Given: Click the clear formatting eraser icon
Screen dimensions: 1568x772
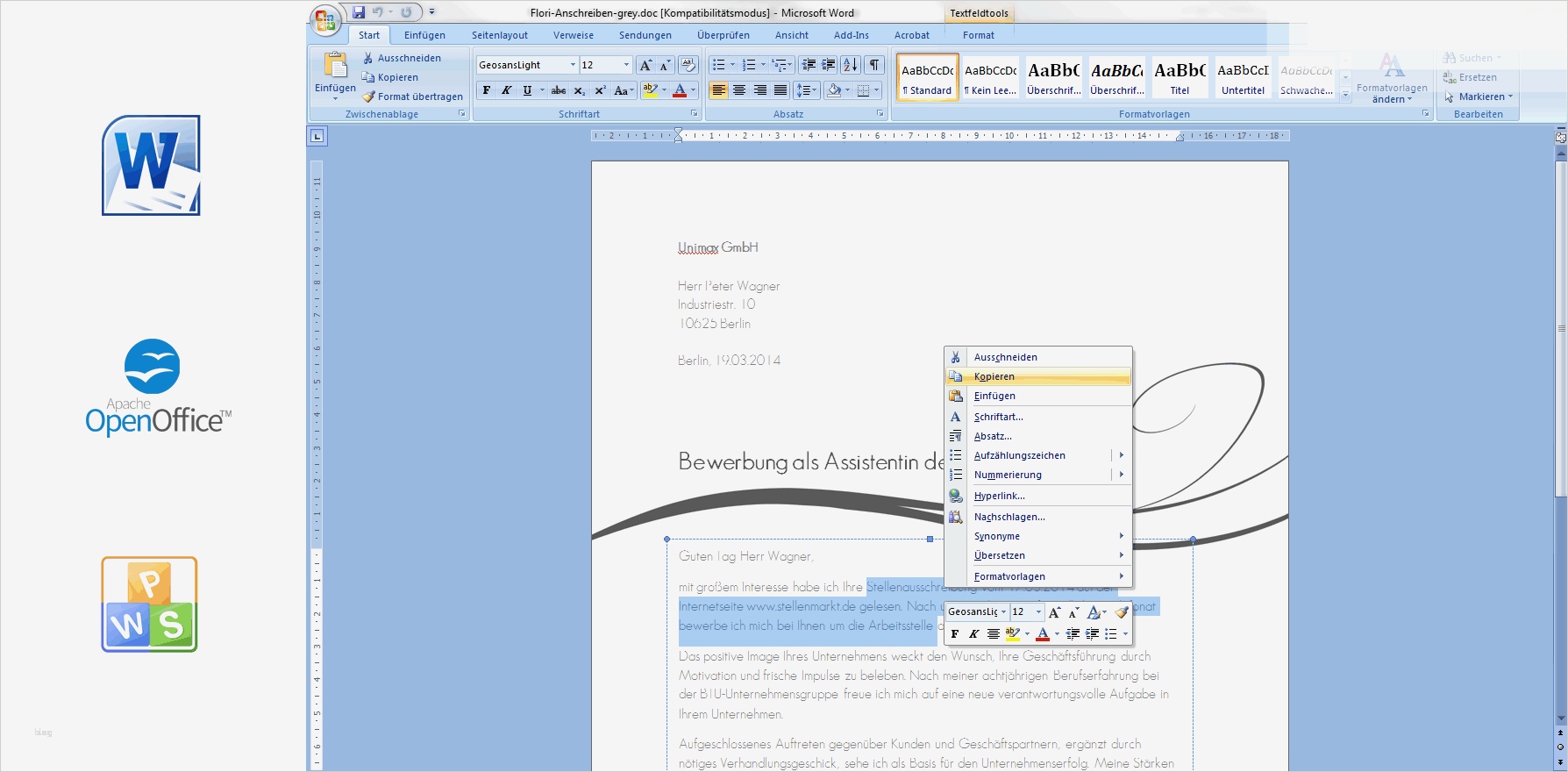Looking at the screenshot, I should coord(688,65).
